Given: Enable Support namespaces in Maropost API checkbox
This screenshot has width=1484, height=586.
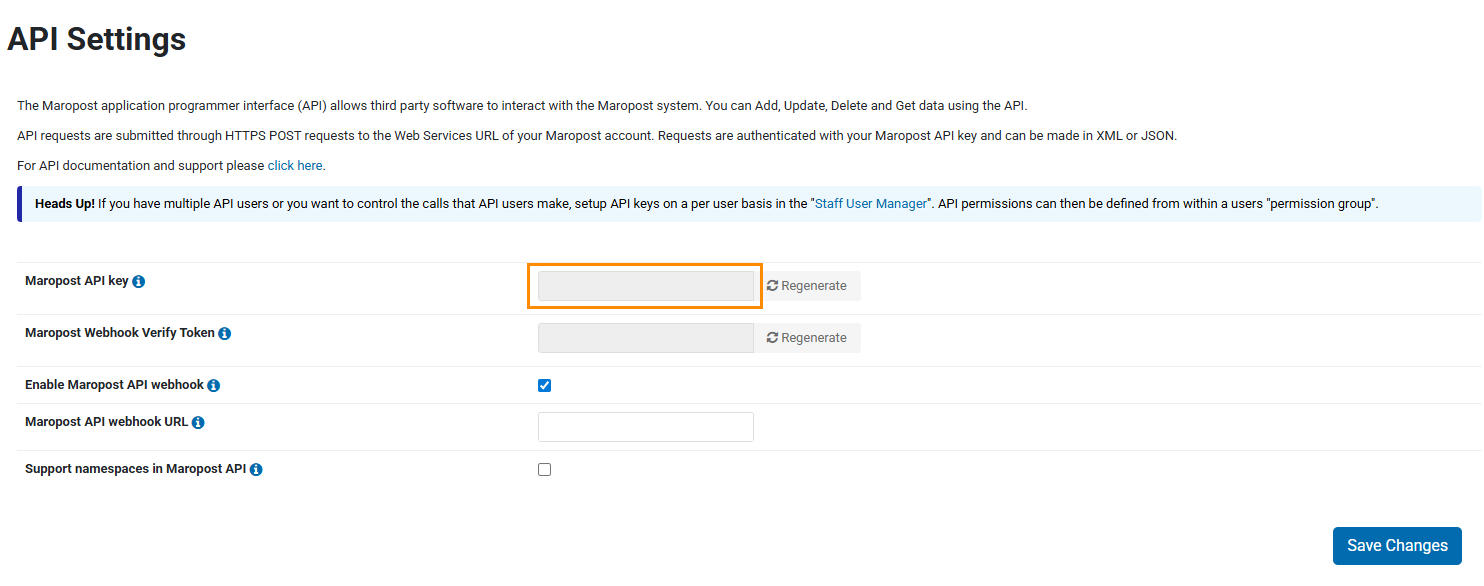Looking at the screenshot, I should click(x=545, y=470).
